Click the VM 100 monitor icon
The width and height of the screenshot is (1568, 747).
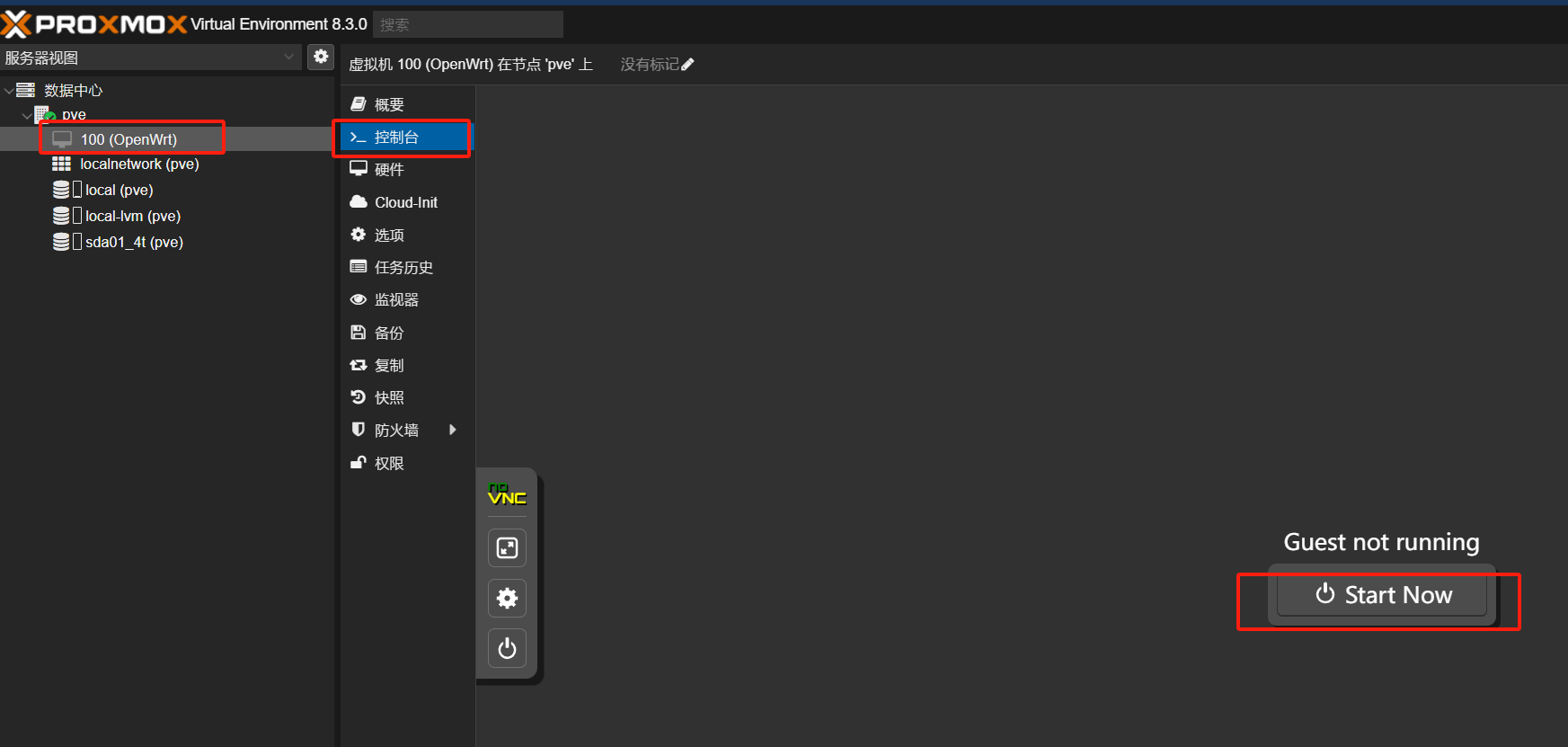62,139
